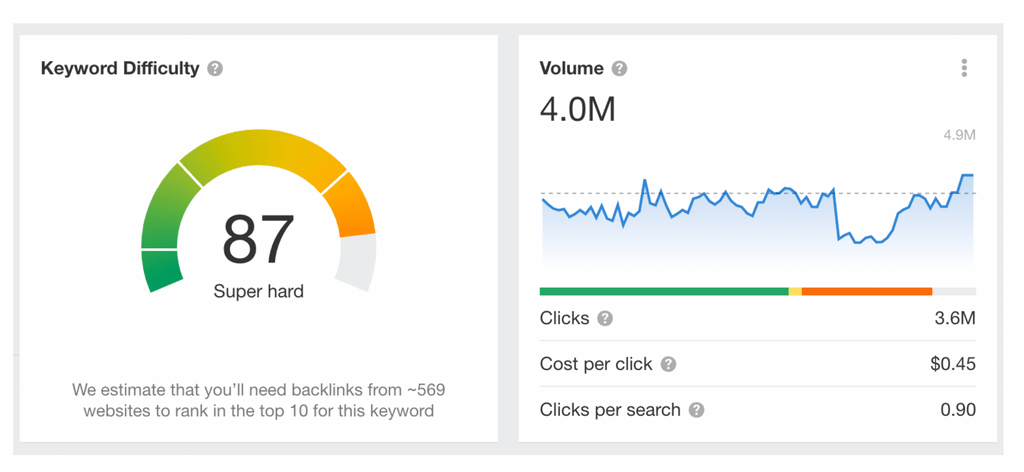
Task: Click the orange portion of the clicks bar
Action: tap(866, 292)
